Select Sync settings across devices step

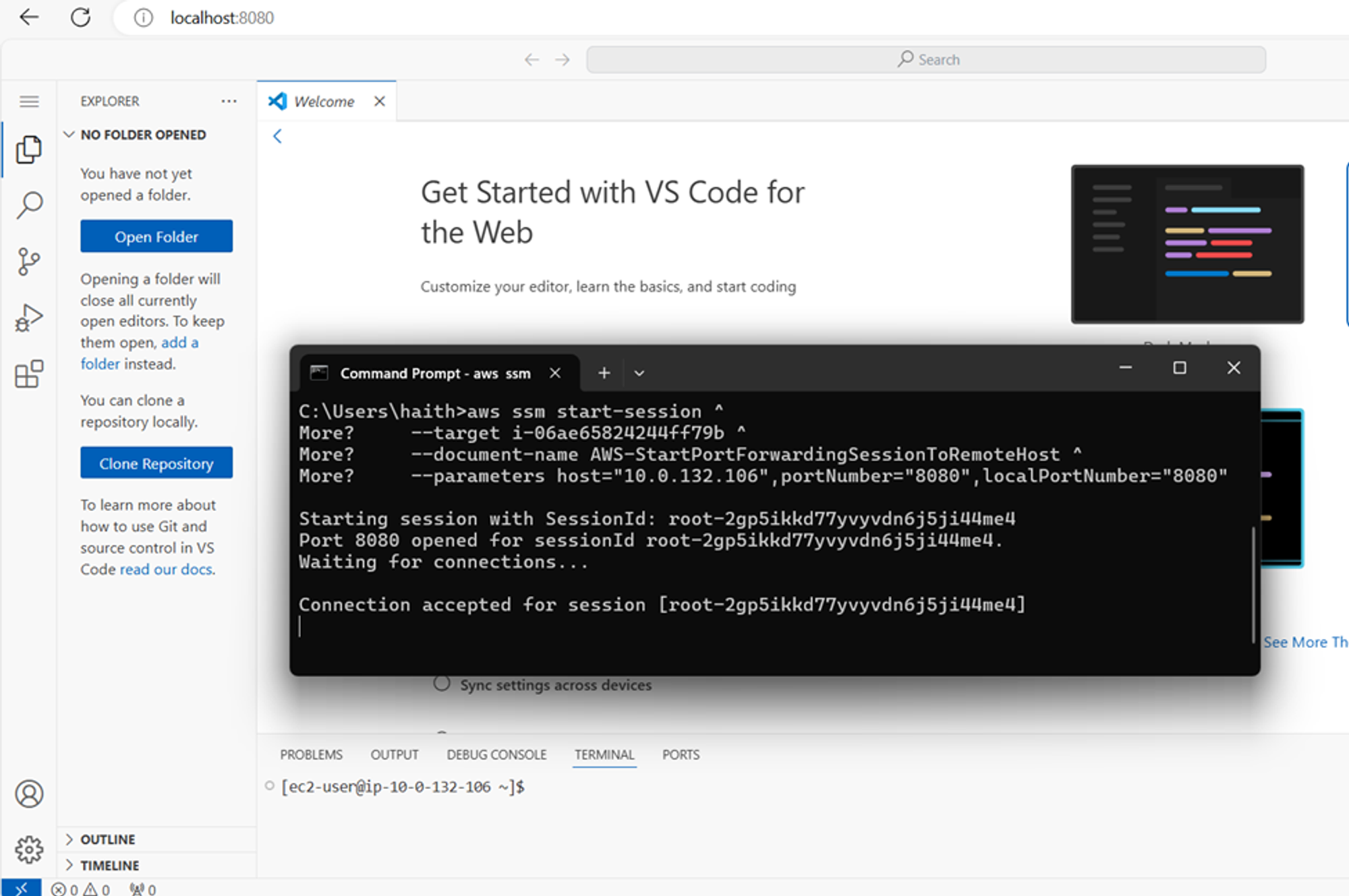(543, 684)
